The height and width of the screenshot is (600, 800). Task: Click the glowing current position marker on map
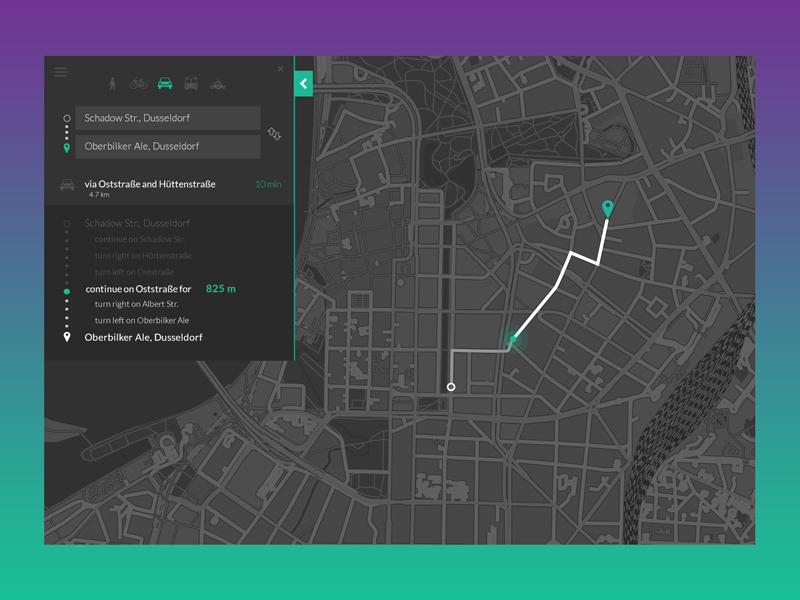(x=513, y=340)
